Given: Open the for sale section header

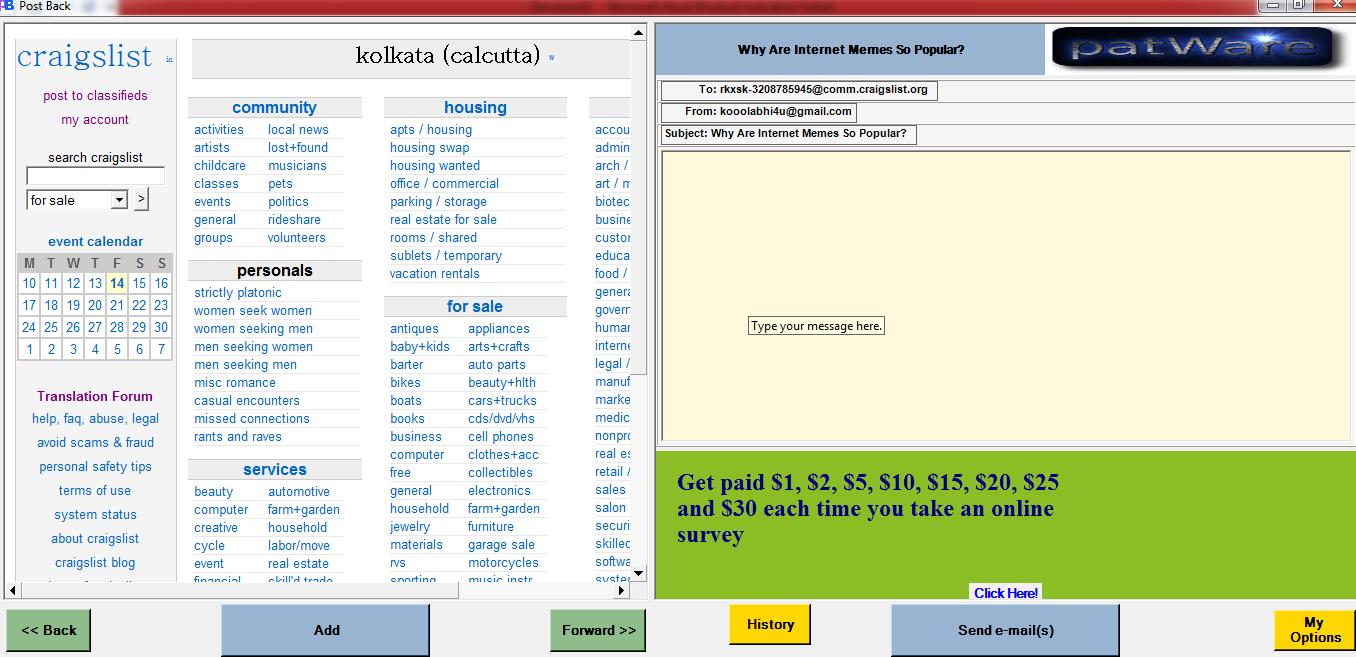Looking at the screenshot, I should point(475,306).
